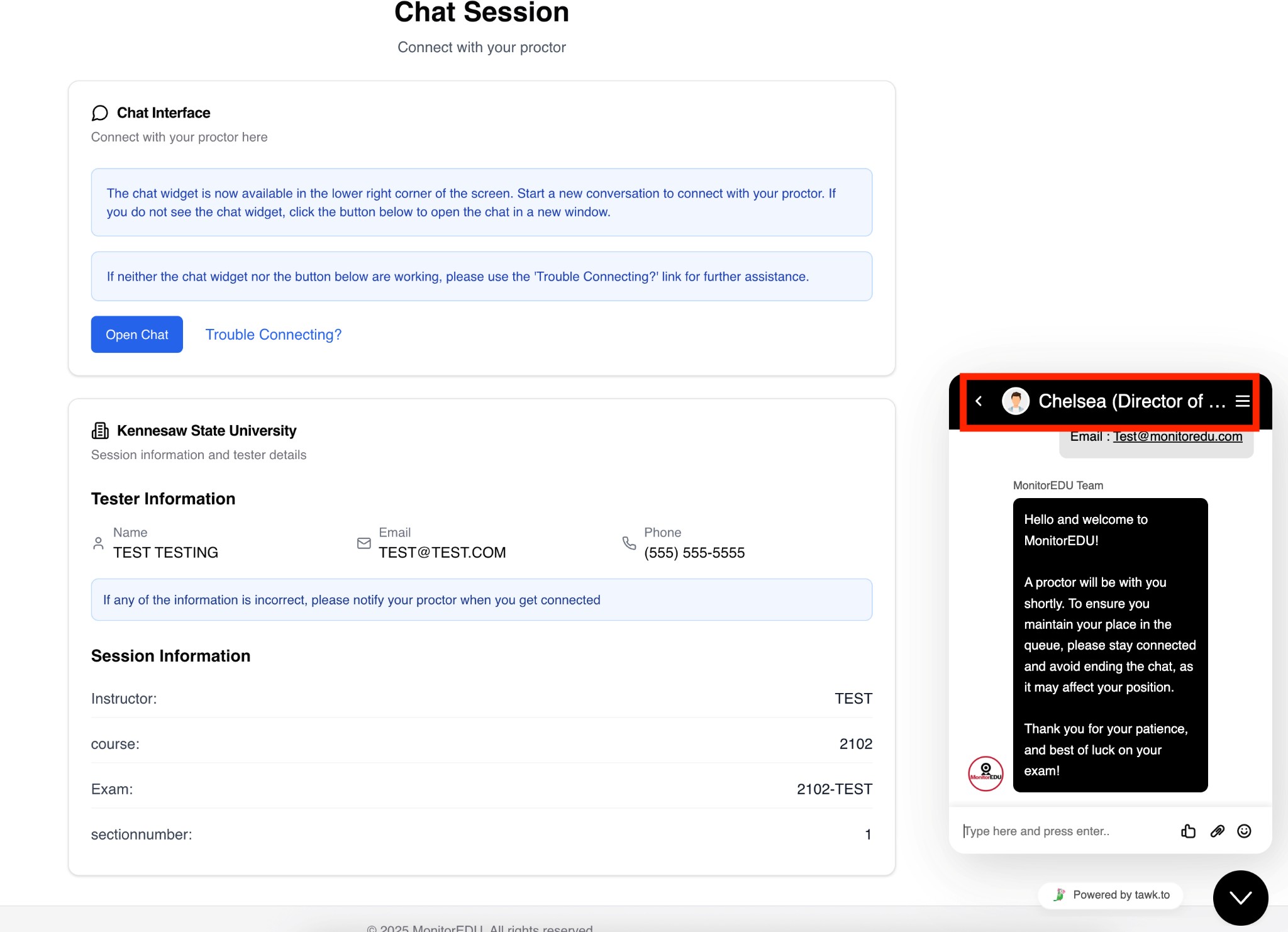Click the Powered by tawk.to badge
Screen dimensions: 1288x932
(x=1111, y=895)
